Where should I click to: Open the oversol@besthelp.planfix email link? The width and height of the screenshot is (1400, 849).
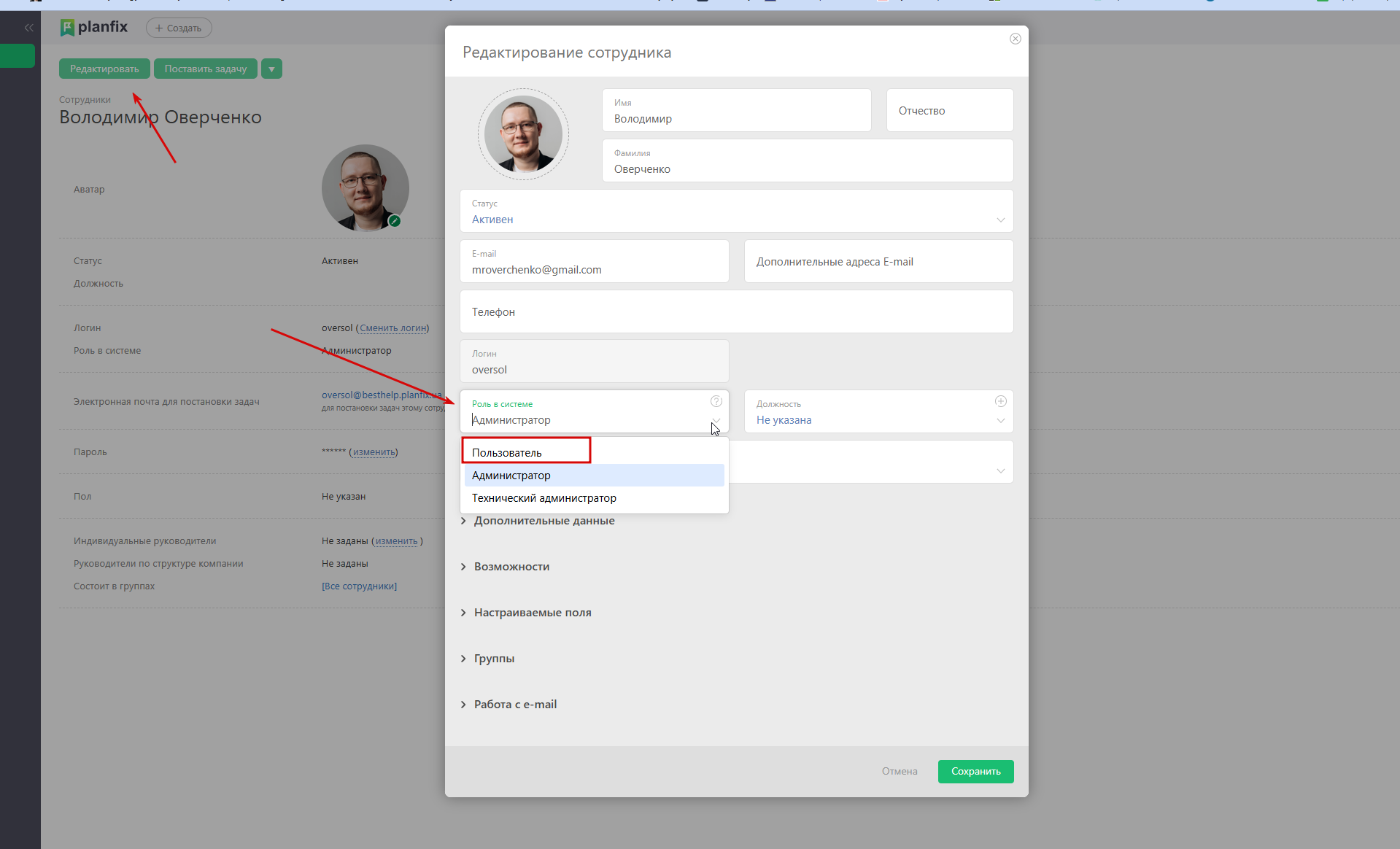[382, 395]
